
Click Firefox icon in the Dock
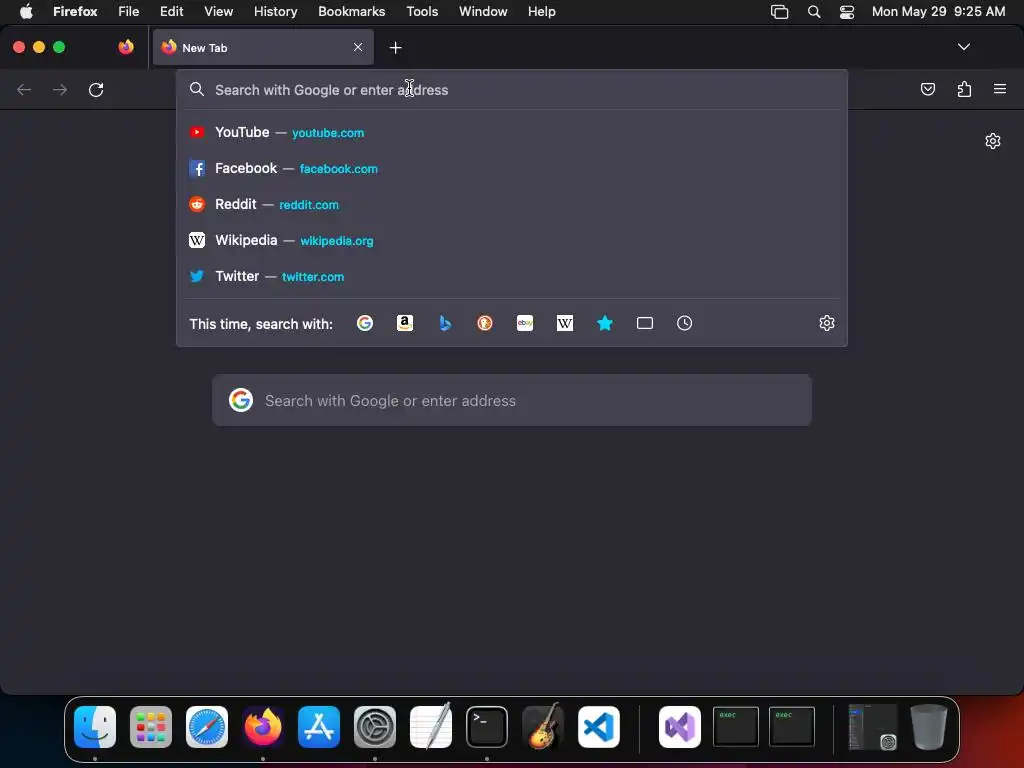click(x=263, y=727)
